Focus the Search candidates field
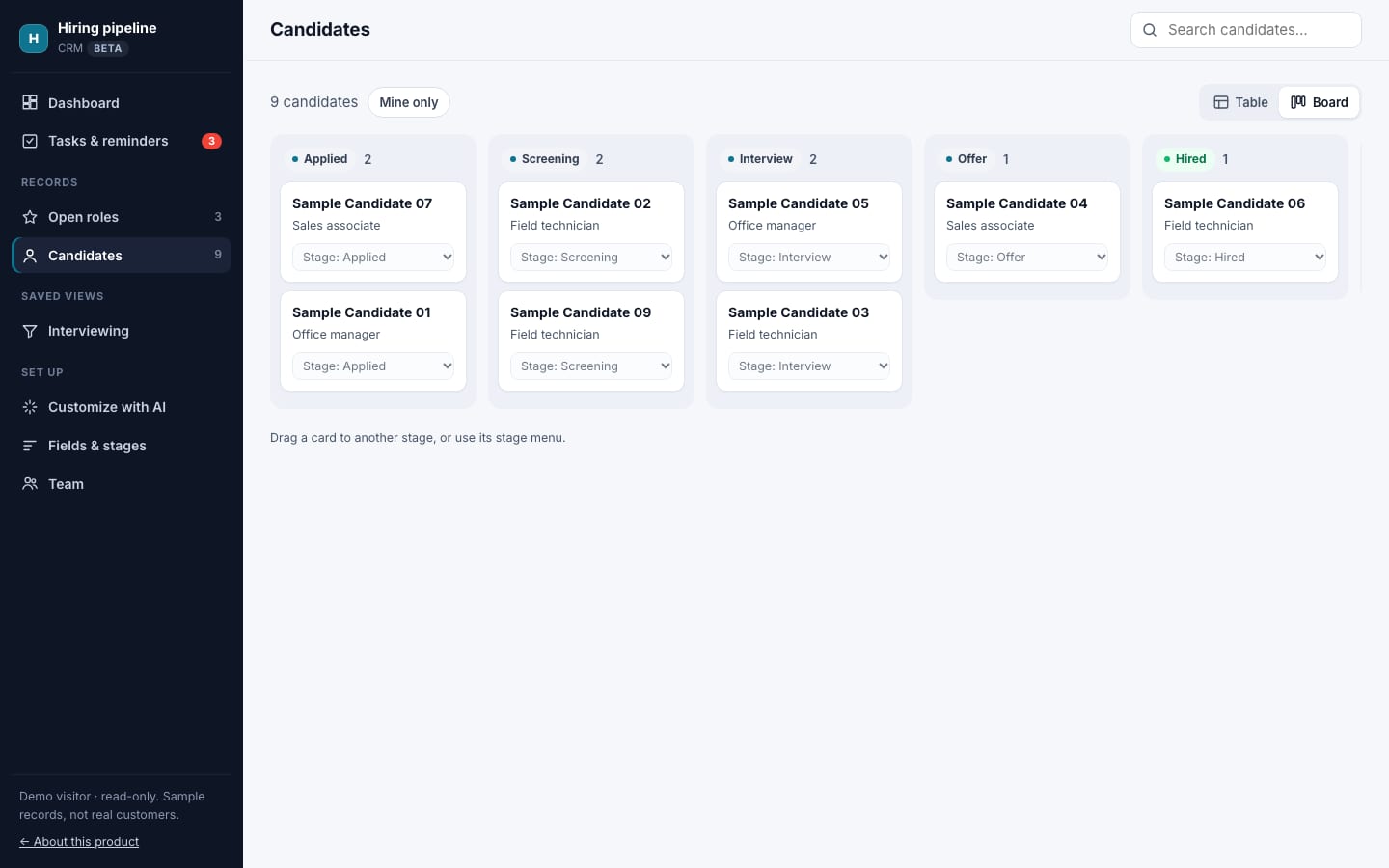This screenshot has width=1389, height=868. pos(1246,30)
